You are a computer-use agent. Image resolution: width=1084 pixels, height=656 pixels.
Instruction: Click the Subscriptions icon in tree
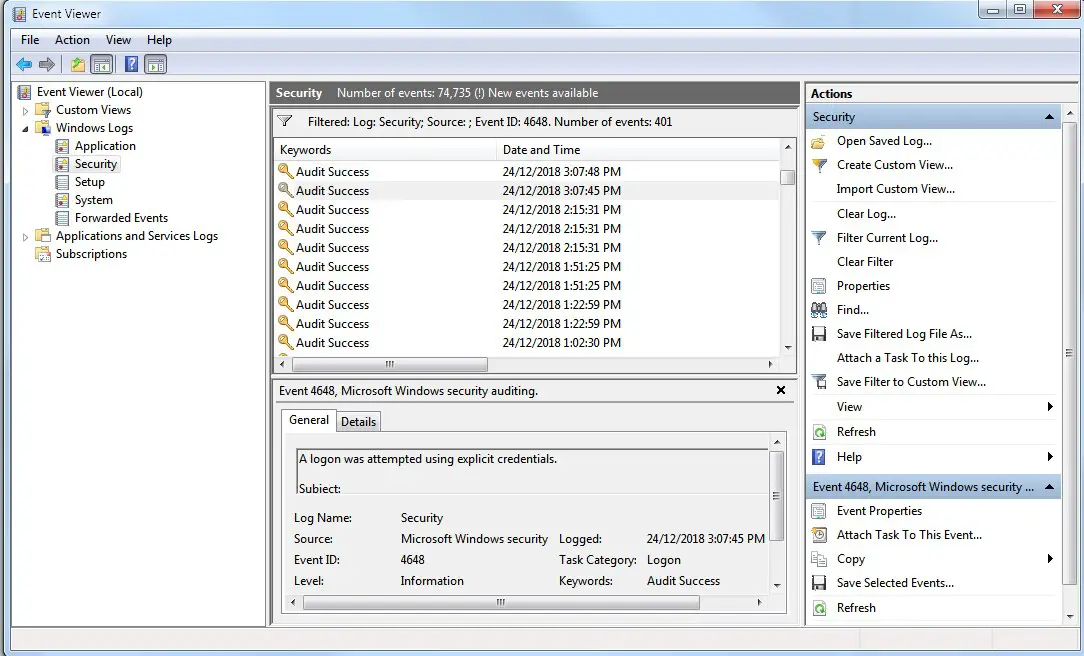43,254
